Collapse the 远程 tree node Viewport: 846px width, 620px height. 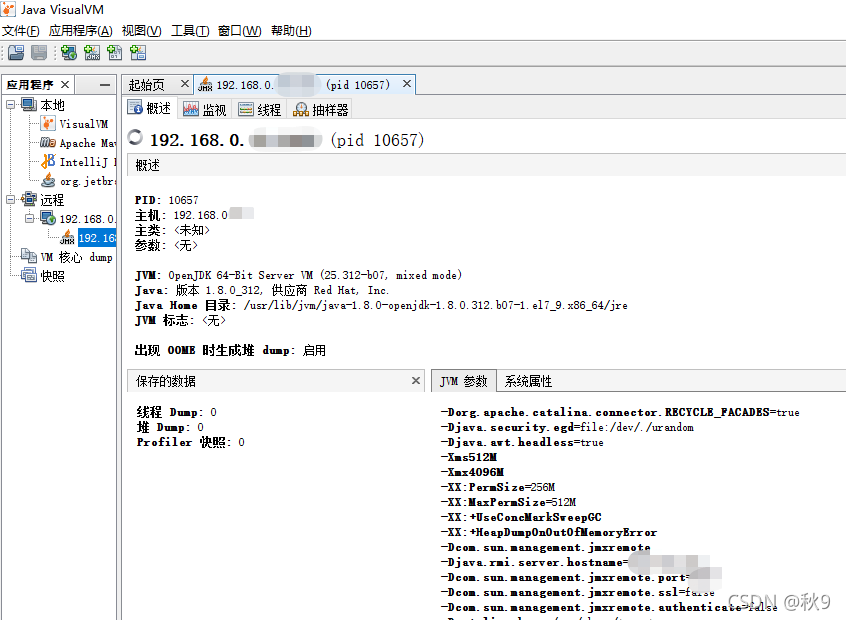pyautogui.click(x=10, y=199)
